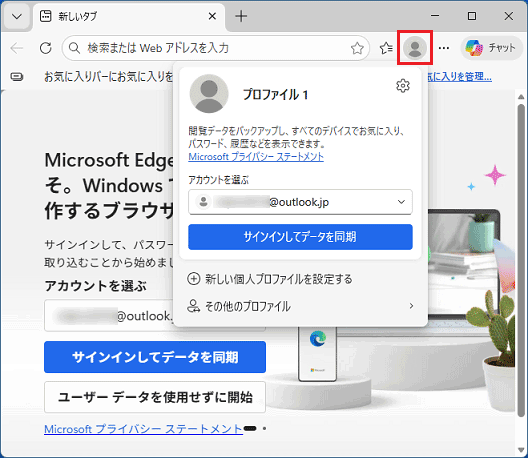528x458 pixels.
Task: Go back with the back arrow
Action: pos(17,48)
